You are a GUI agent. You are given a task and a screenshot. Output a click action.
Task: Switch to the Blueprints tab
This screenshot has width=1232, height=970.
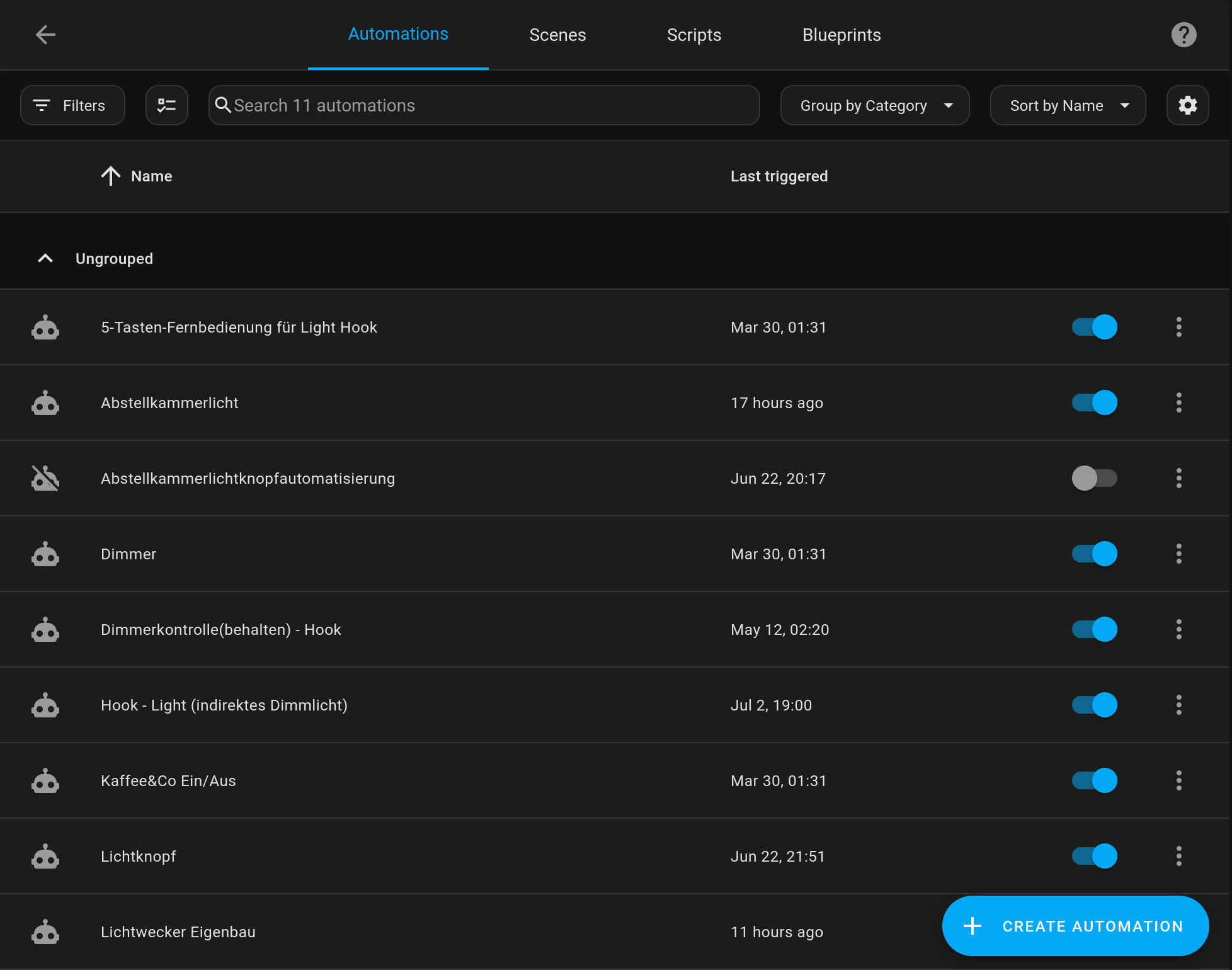click(x=841, y=35)
